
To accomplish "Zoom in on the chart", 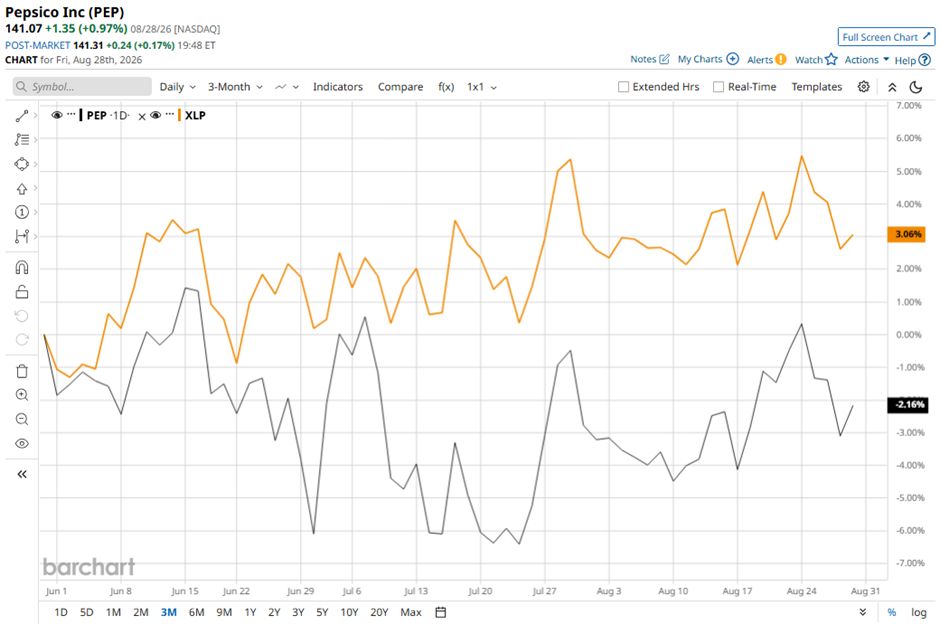I will click(x=22, y=395).
